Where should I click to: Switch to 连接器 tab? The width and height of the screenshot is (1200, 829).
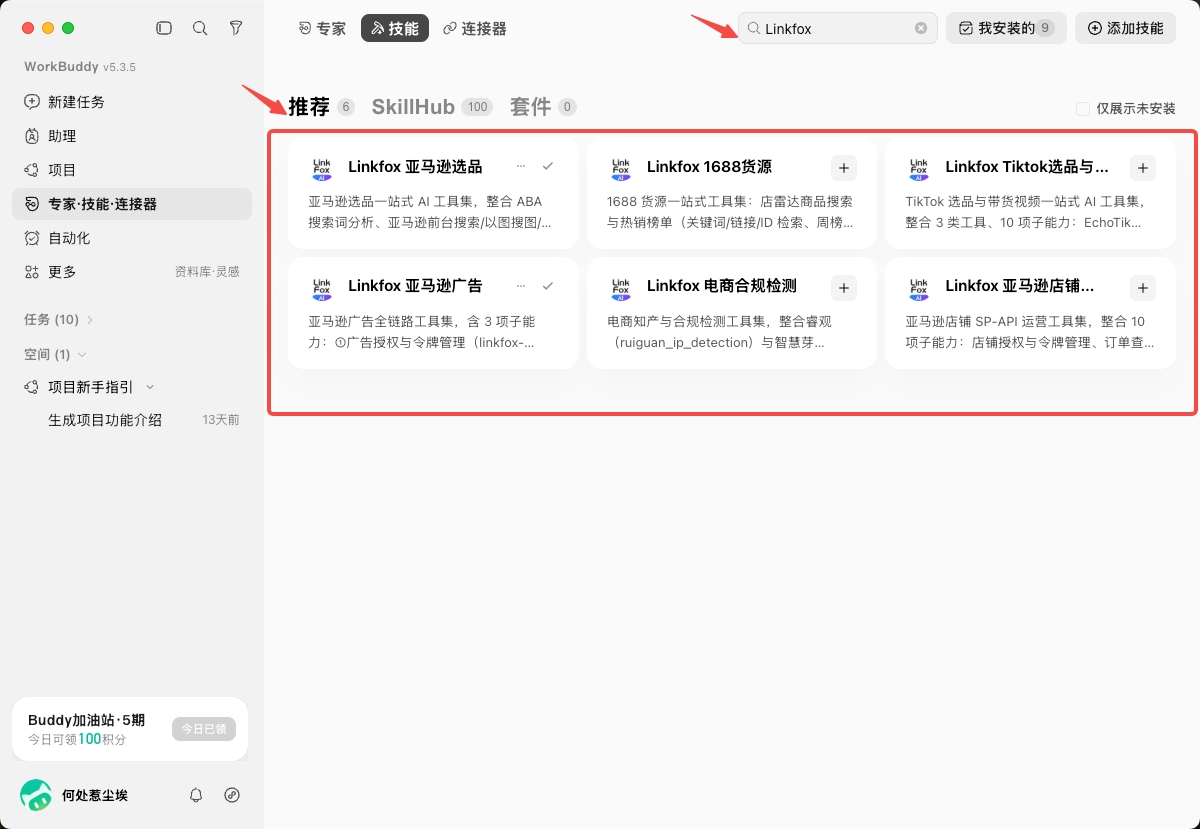coord(475,28)
